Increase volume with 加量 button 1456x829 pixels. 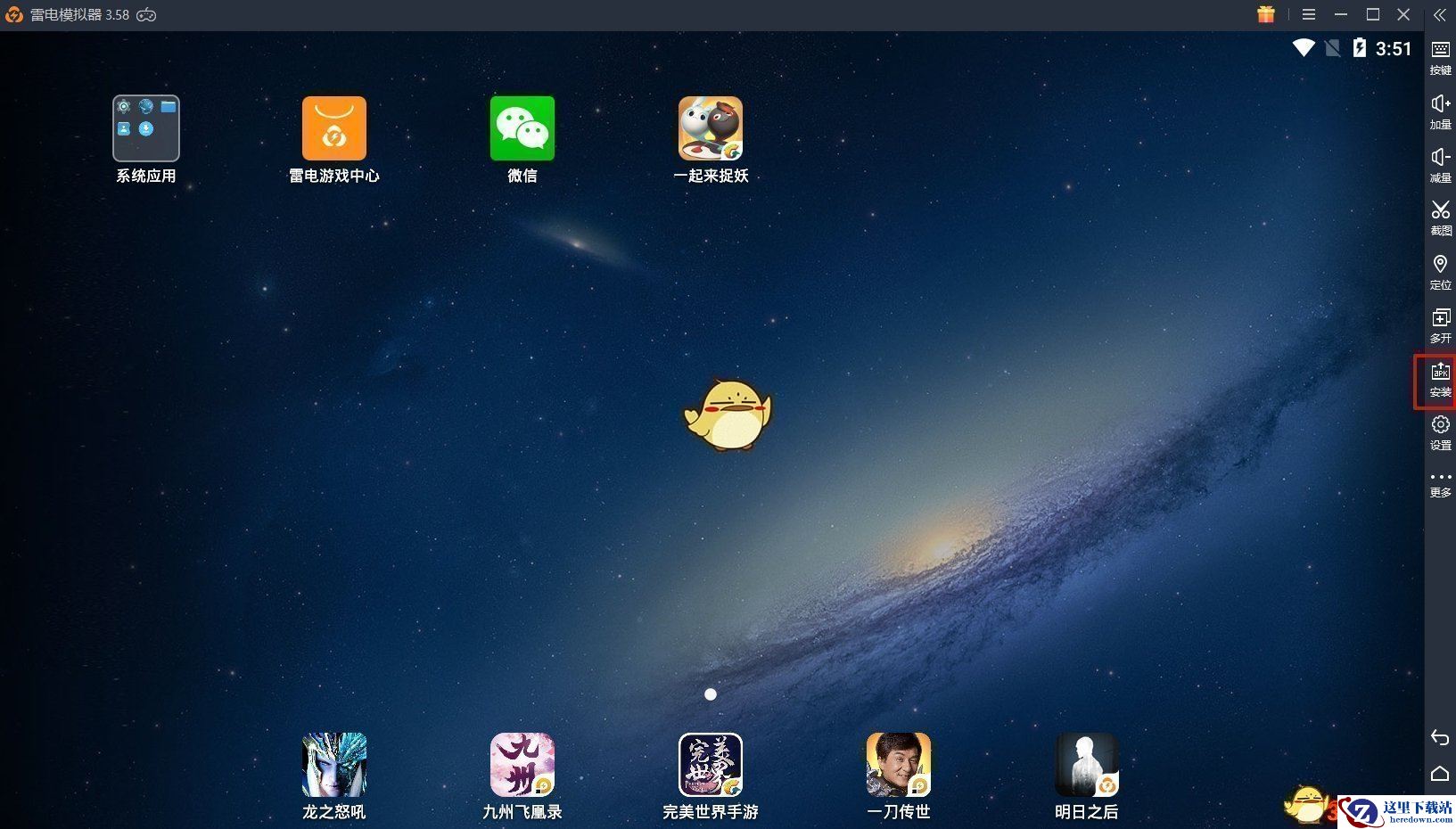(x=1440, y=111)
